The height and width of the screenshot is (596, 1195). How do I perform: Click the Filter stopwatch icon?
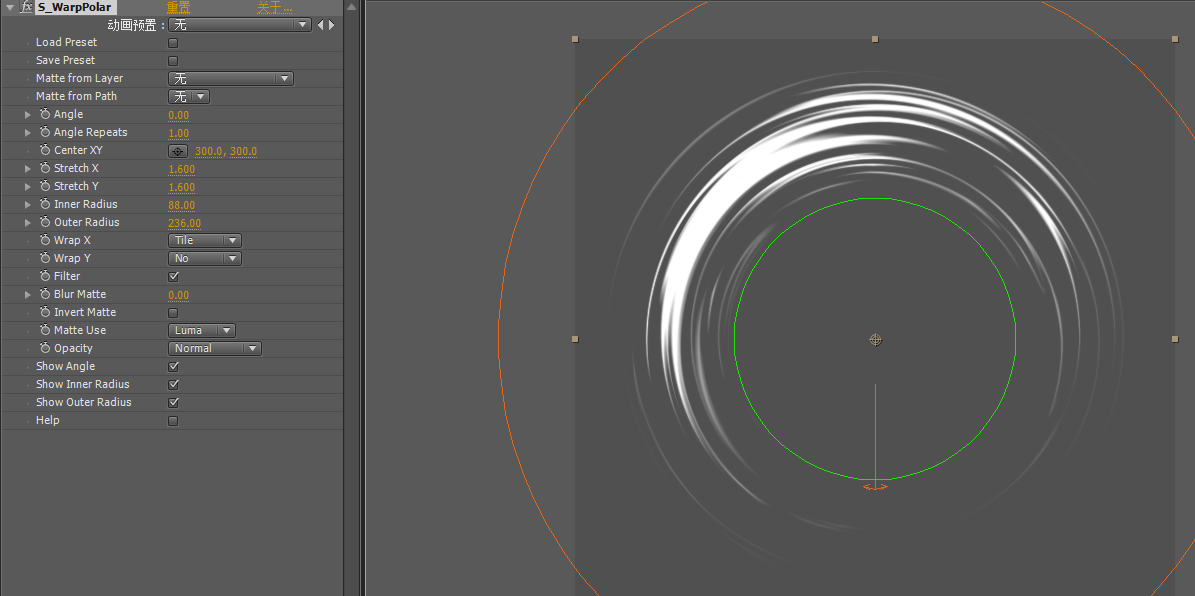tap(45, 277)
